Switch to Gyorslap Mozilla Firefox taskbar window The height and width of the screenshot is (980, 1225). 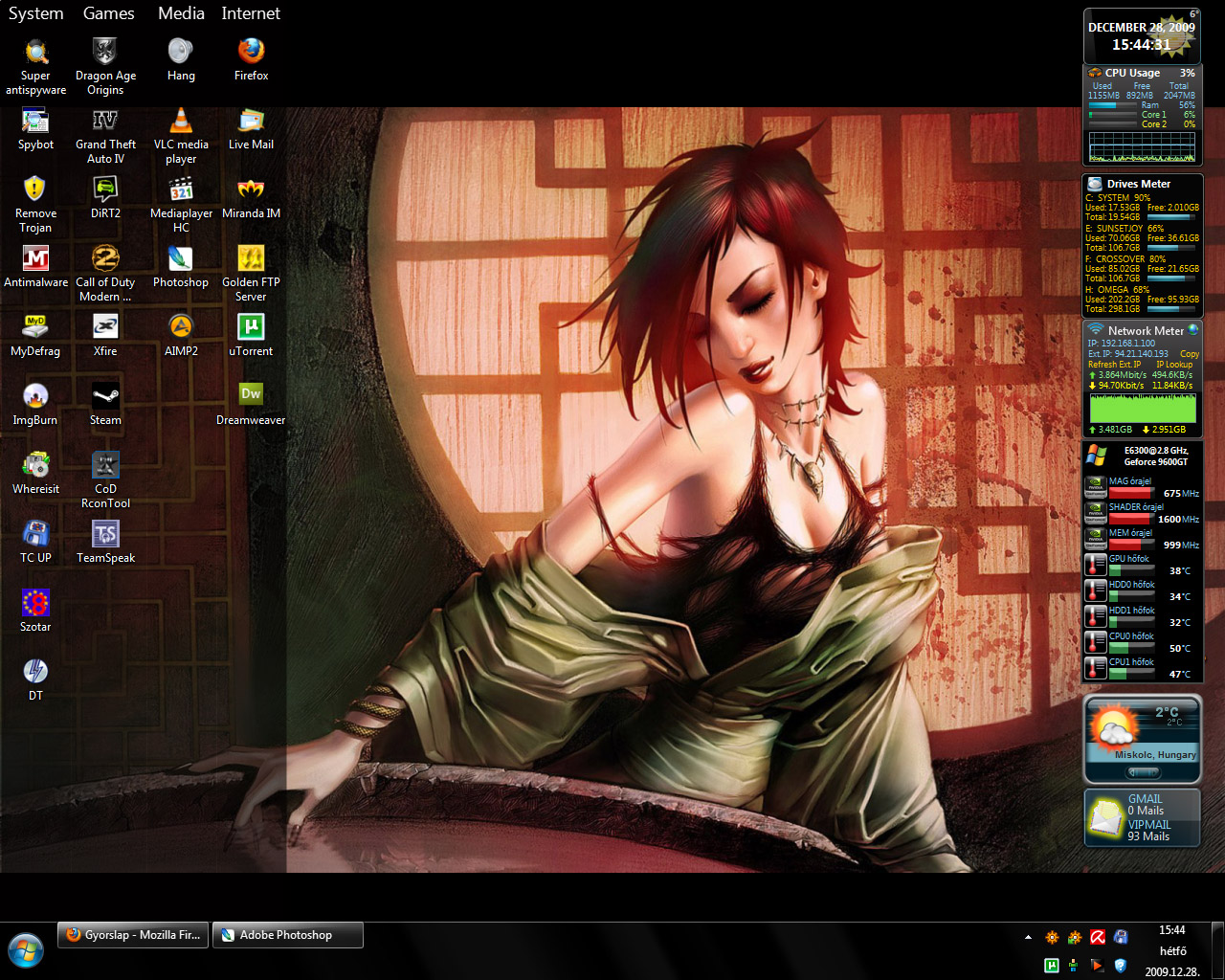click(x=133, y=935)
